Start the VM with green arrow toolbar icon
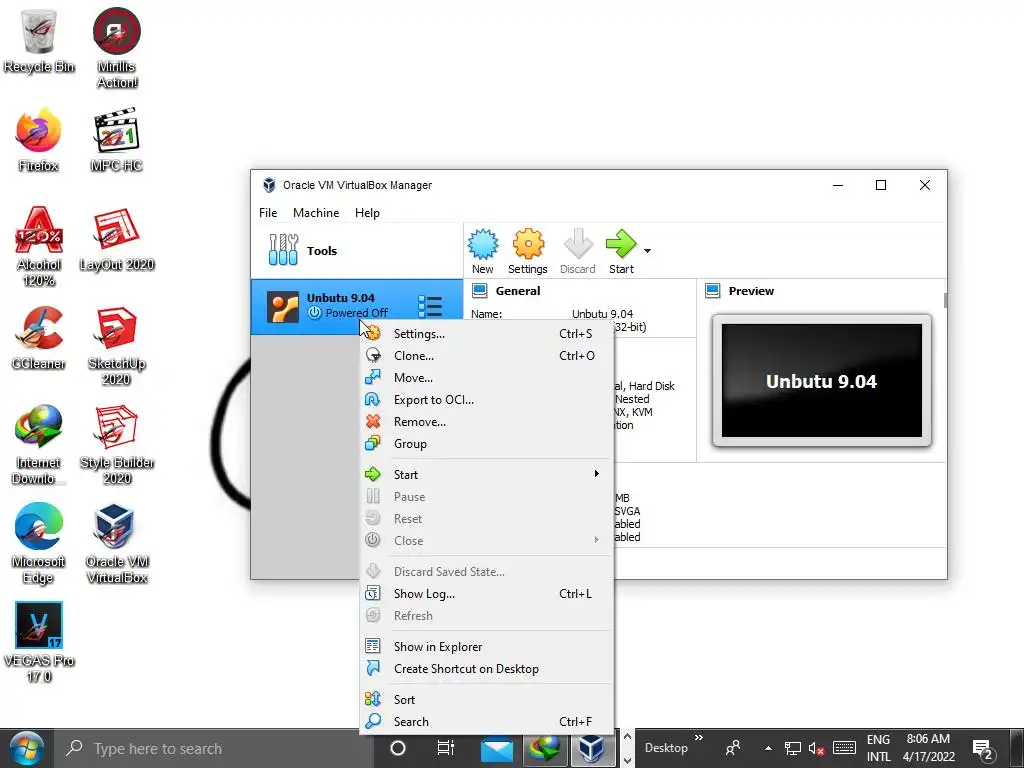This screenshot has height=768, width=1024. [x=621, y=251]
